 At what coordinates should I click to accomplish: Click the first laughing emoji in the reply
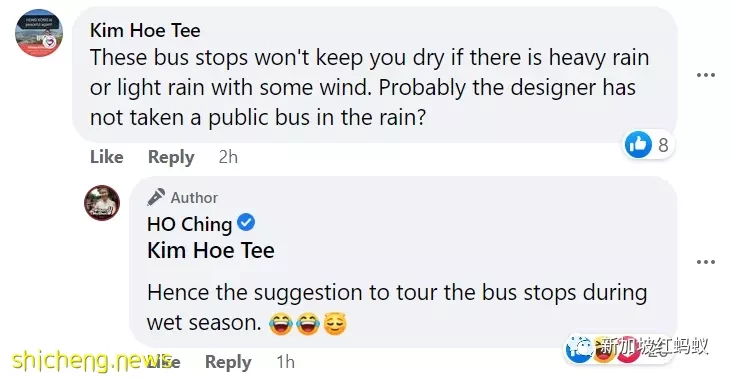pyautogui.click(x=281, y=323)
